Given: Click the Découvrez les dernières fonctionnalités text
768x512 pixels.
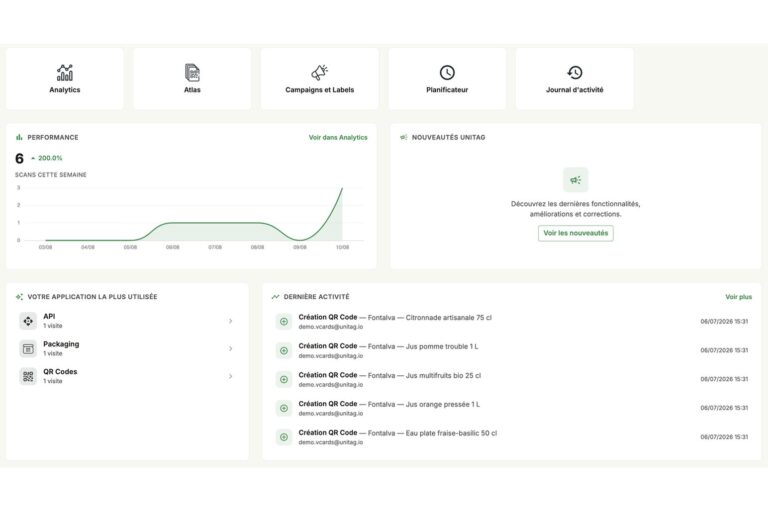Looking at the screenshot, I should (576, 209).
